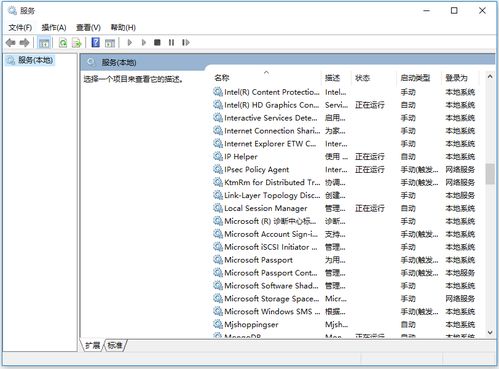Image resolution: width=499 pixels, height=369 pixels.
Task: Click the scrollbar down arrow
Action: [490, 332]
